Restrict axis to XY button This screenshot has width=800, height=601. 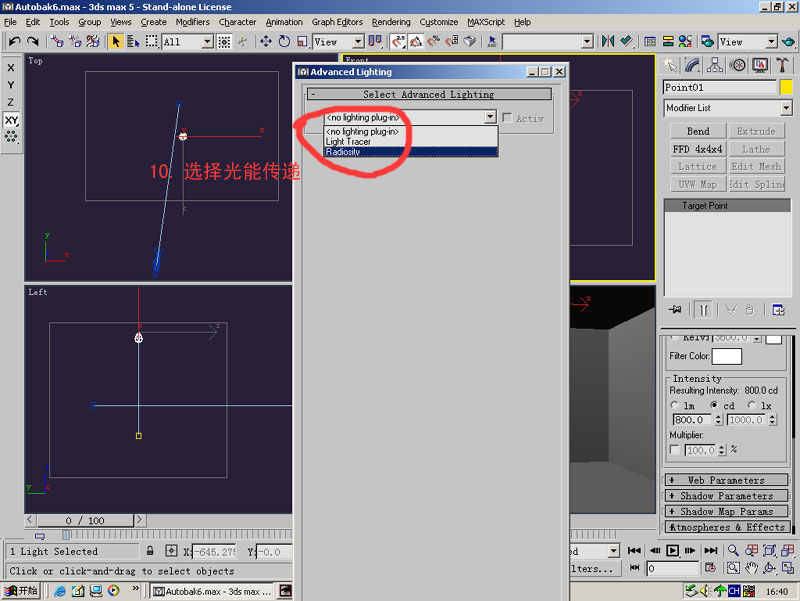click(x=11, y=120)
